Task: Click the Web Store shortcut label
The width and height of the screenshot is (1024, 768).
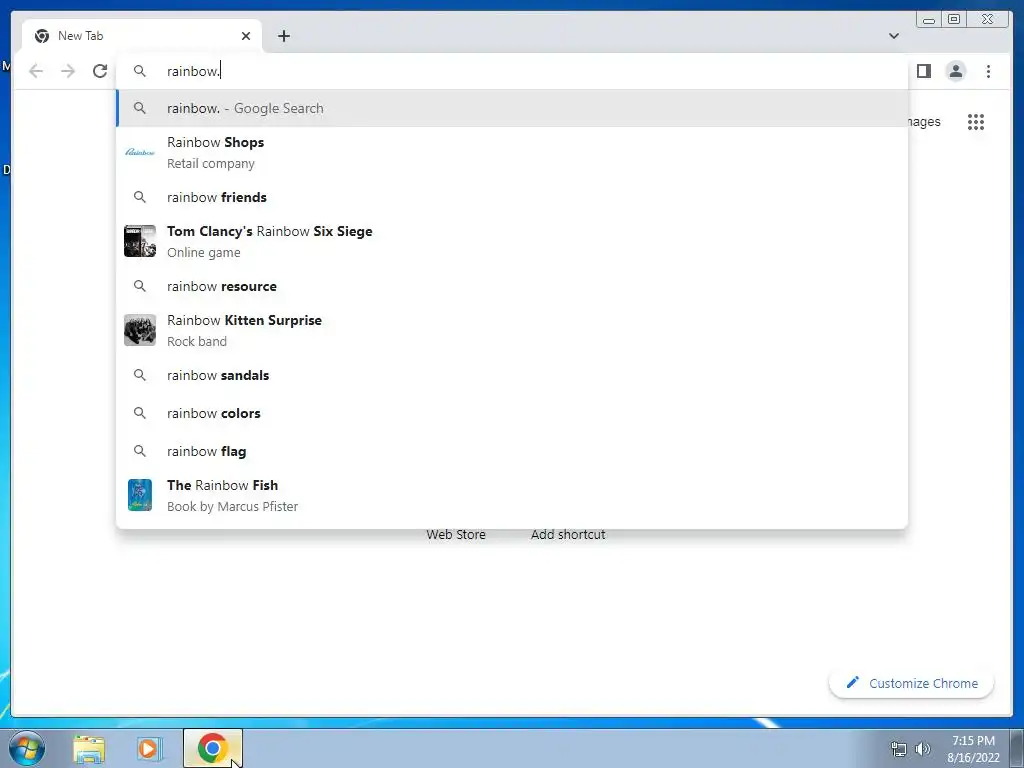Action: pyautogui.click(x=456, y=535)
